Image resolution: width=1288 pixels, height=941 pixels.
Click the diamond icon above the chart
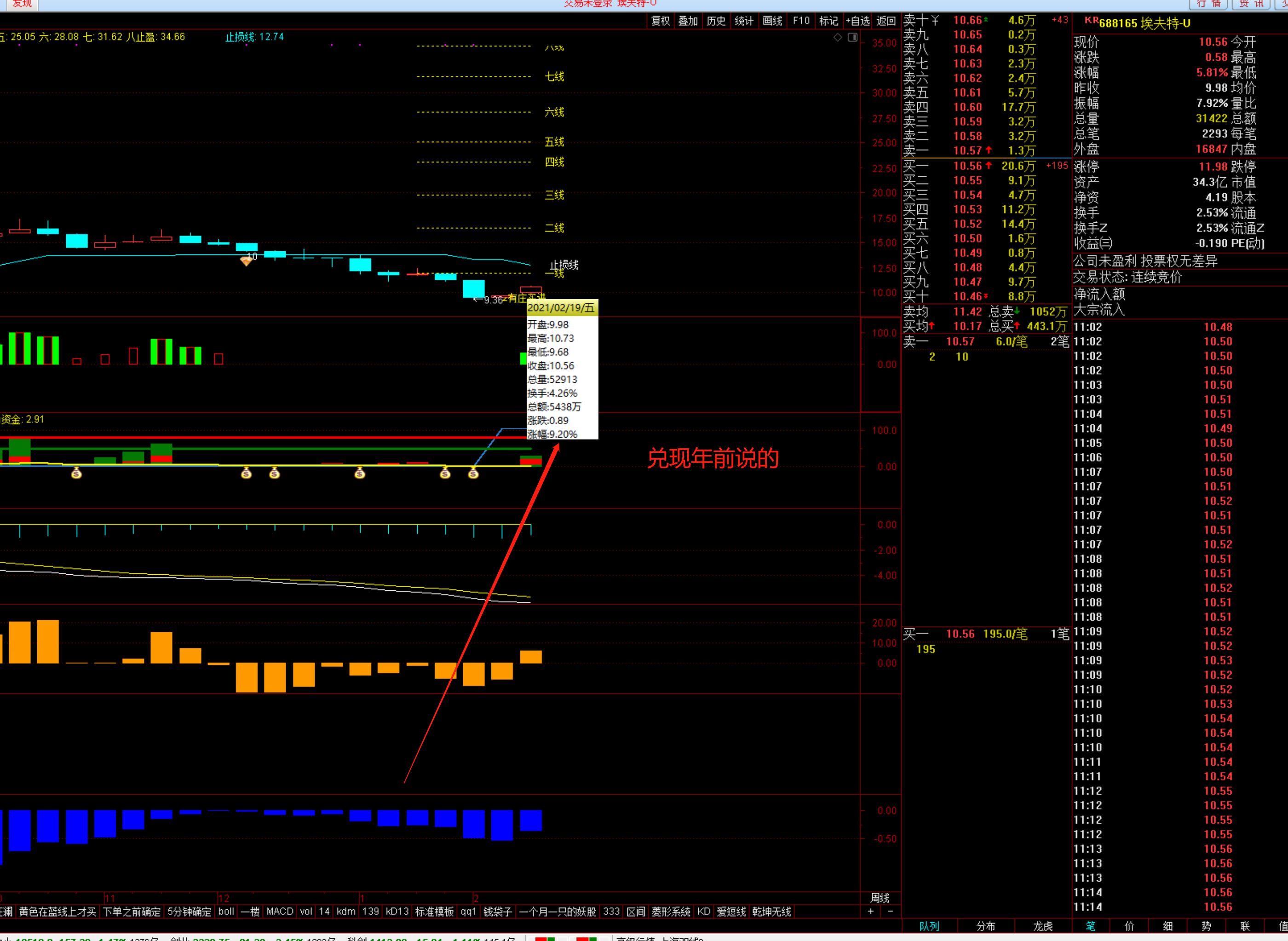click(x=838, y=38)
